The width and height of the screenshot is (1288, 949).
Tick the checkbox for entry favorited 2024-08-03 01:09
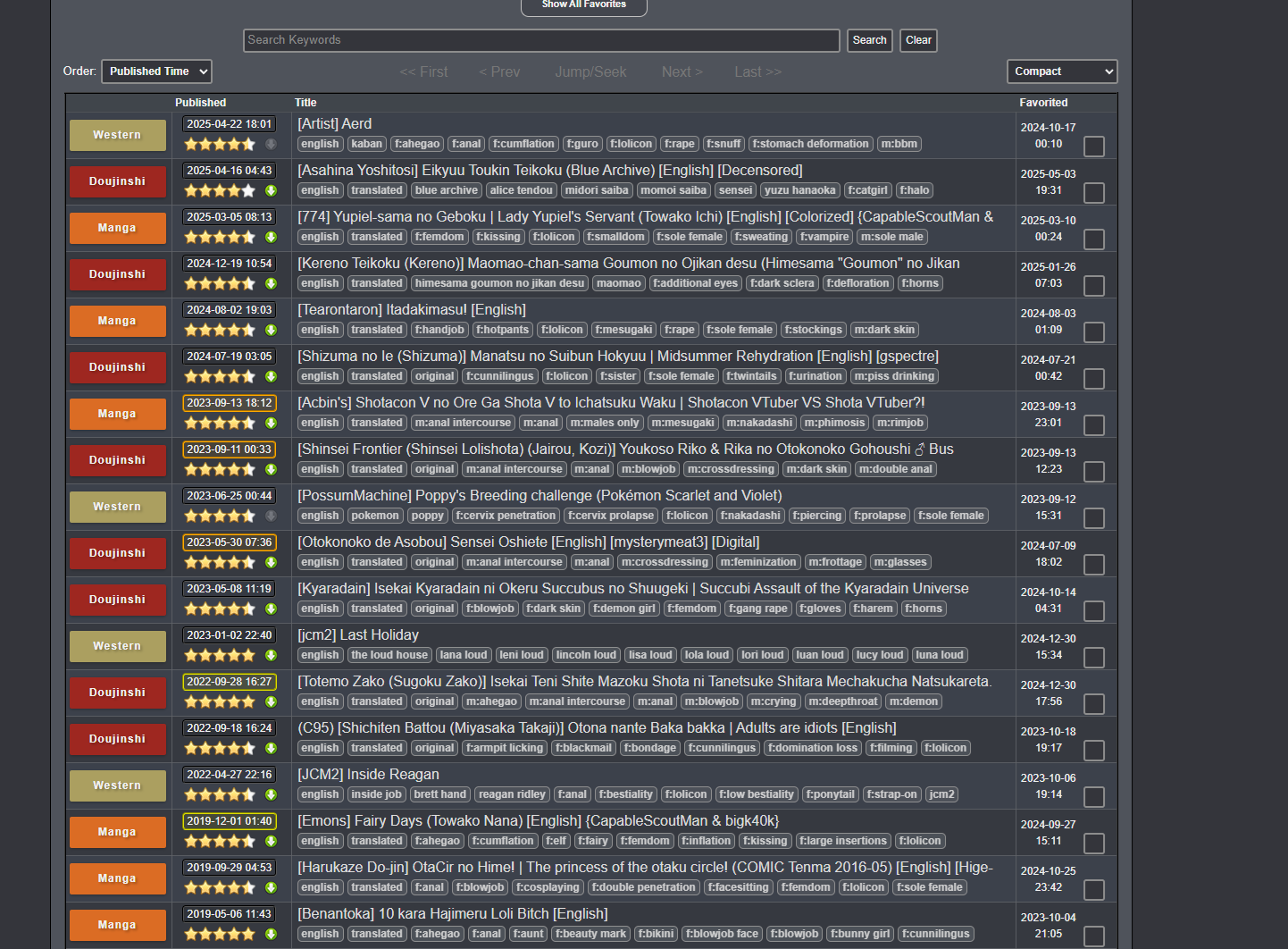pos(1094,332)
